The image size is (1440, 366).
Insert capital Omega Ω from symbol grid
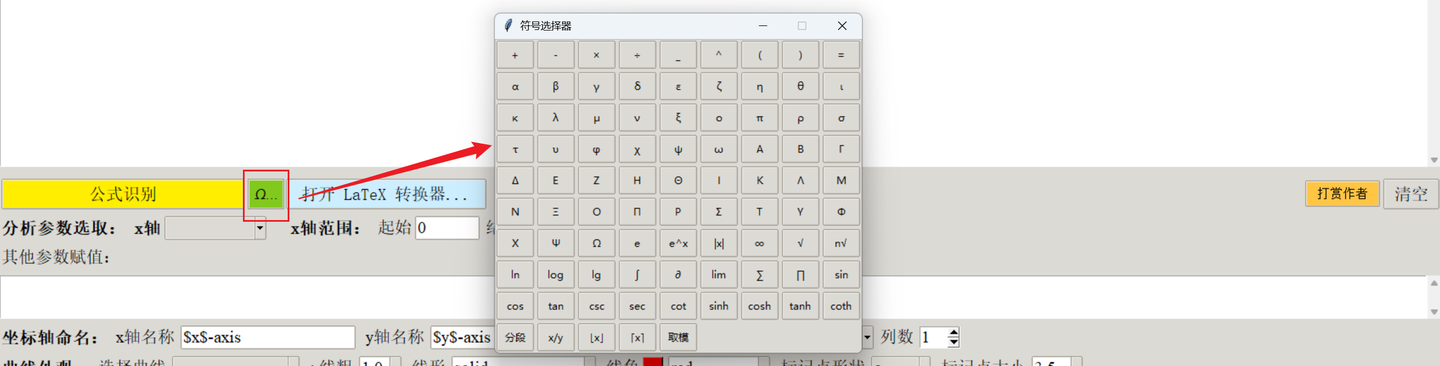[x=597, y=243]
